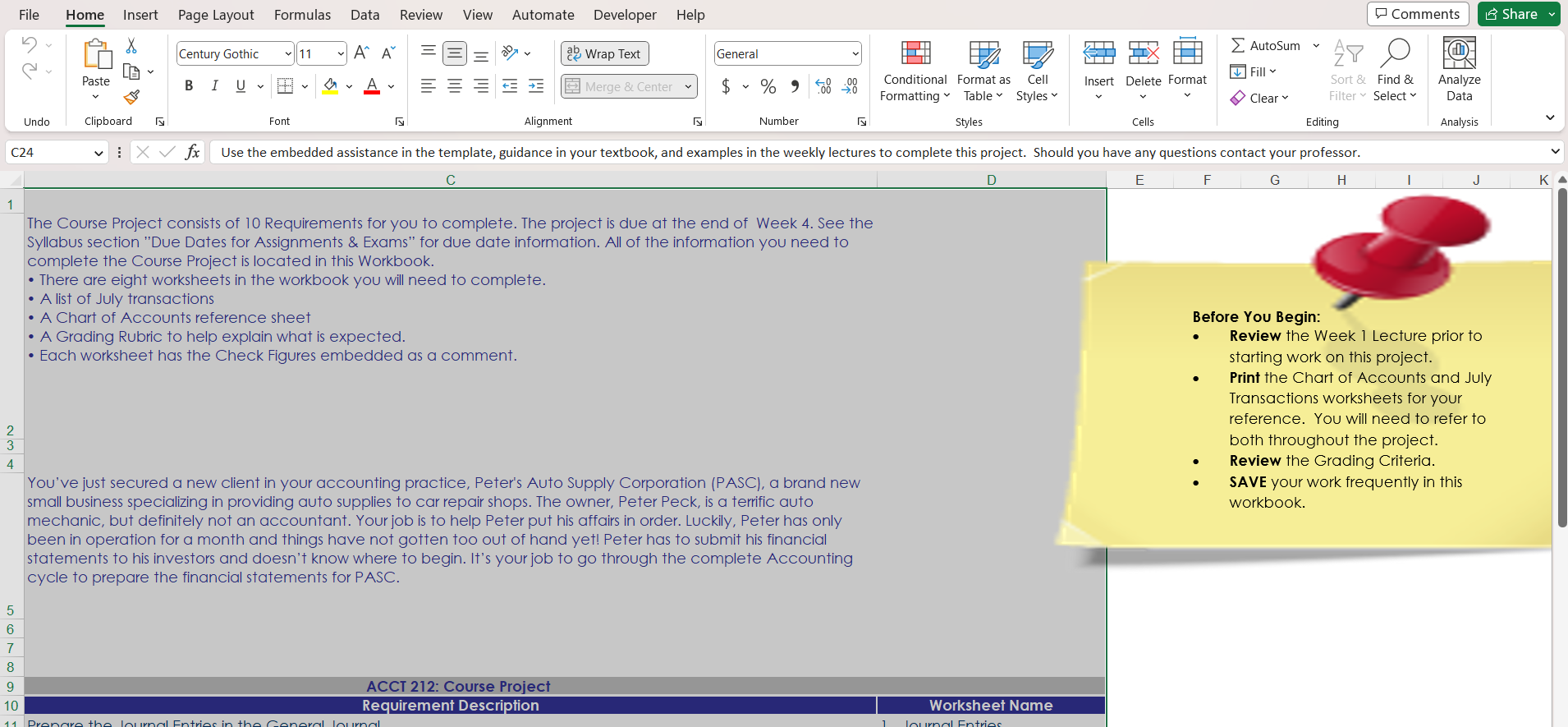Image resolution: width=1568 pixels, height=727 pixels.
Task: Toggle Underline formatting
Action: click(241, 86)
